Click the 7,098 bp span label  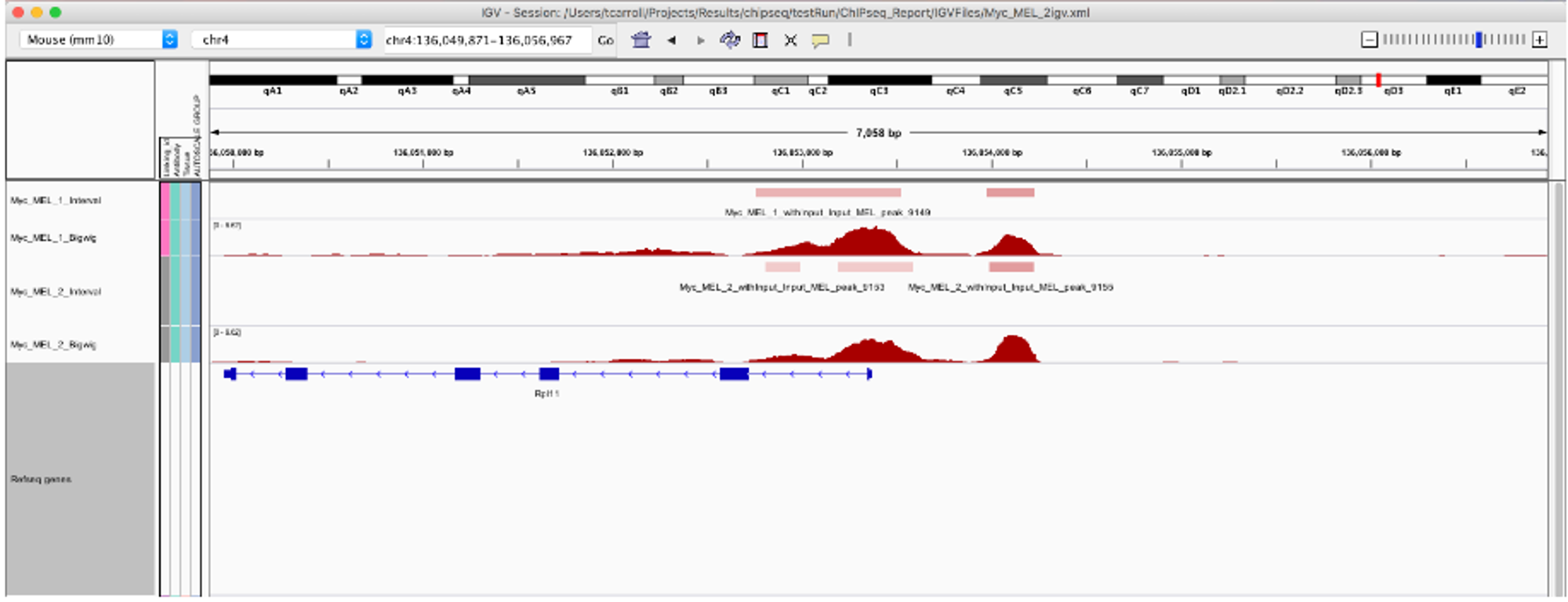[x=879, y=132]
